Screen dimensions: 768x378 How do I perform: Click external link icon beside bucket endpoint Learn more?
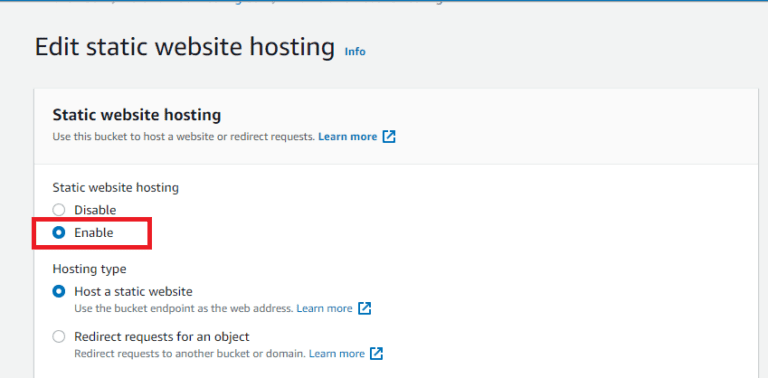[364, 308]
